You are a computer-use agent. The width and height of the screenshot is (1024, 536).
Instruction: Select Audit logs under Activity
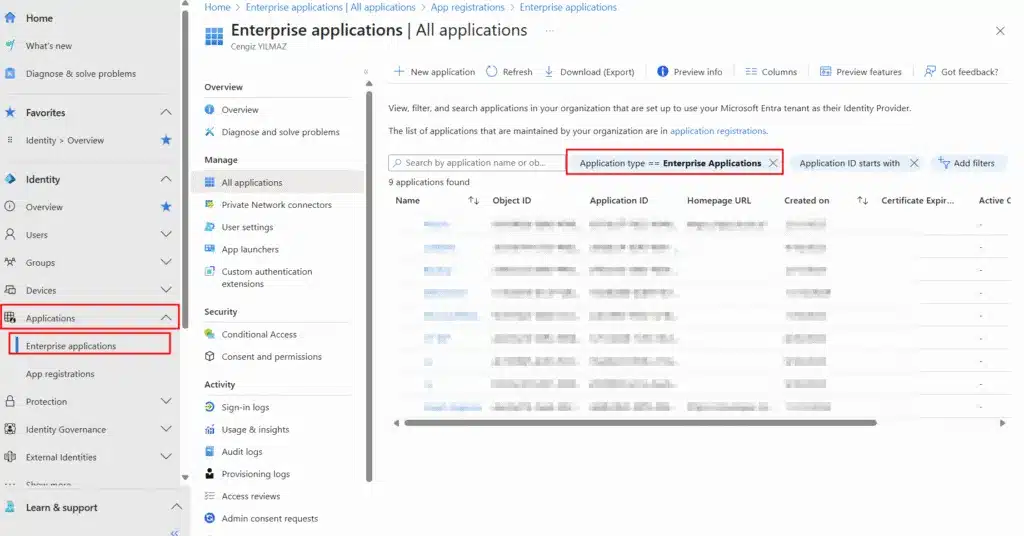(241, 452)
